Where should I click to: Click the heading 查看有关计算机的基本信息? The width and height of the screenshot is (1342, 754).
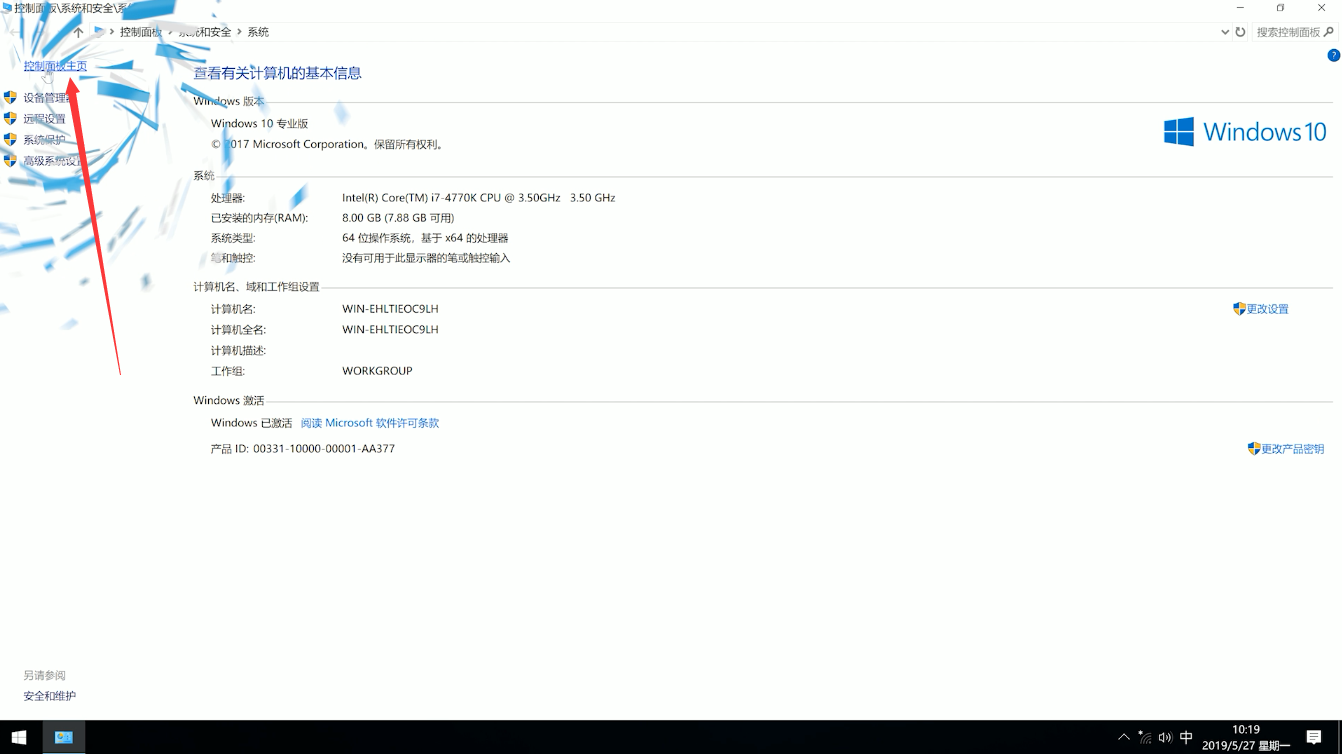point(277,73)
